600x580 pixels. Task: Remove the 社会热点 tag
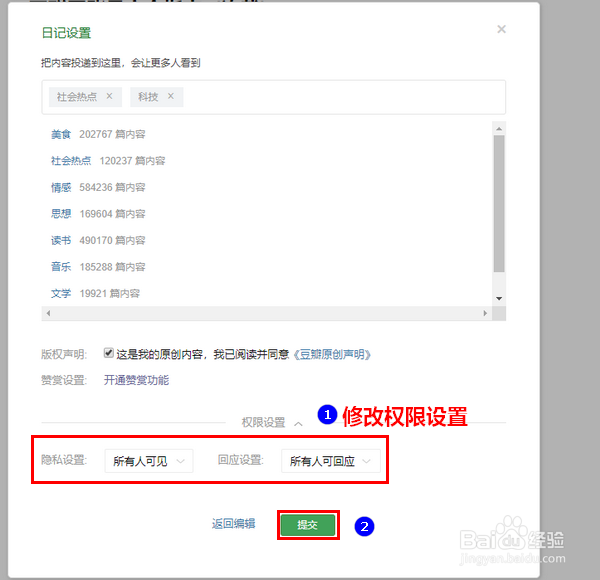(x=109, y=96)
